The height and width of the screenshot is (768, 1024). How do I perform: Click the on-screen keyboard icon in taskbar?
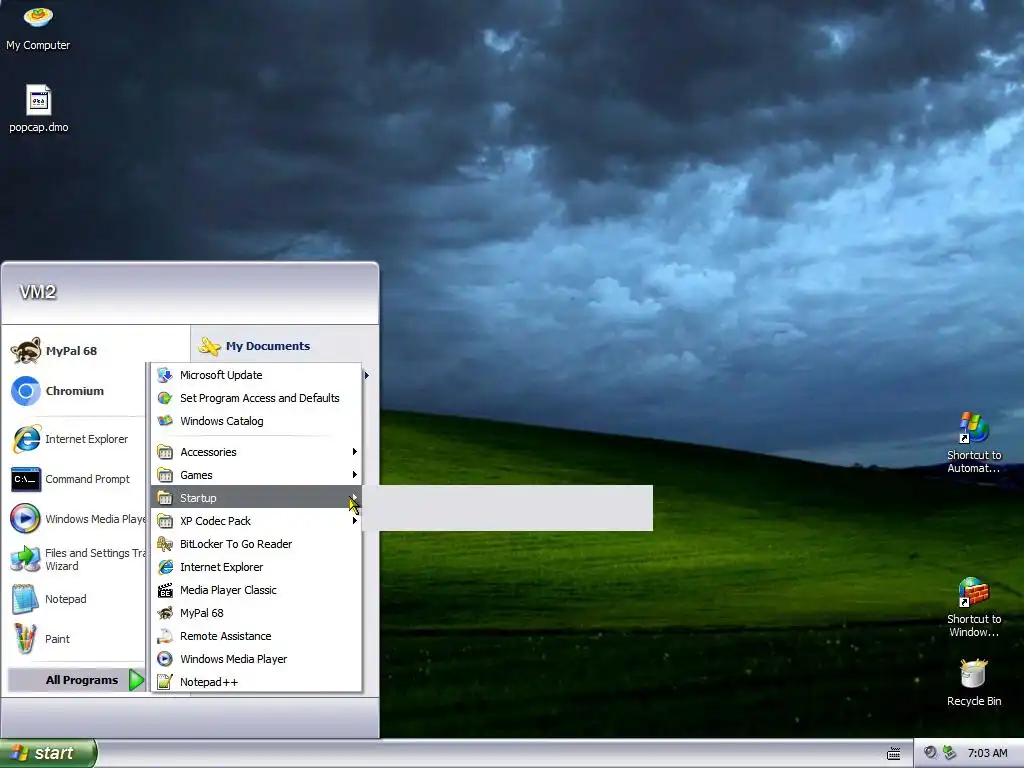coord(893,754)
